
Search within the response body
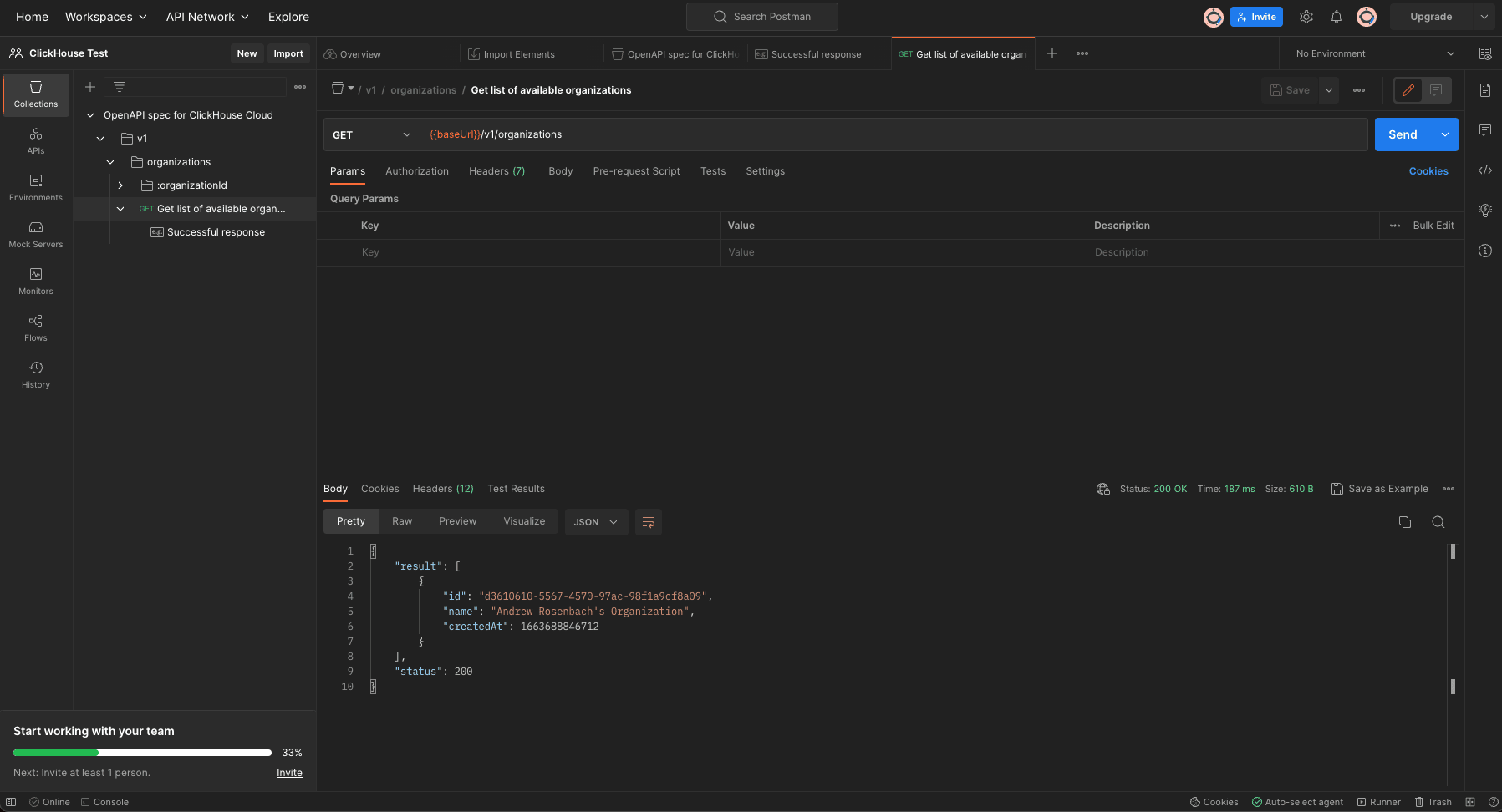point(1438,522)
